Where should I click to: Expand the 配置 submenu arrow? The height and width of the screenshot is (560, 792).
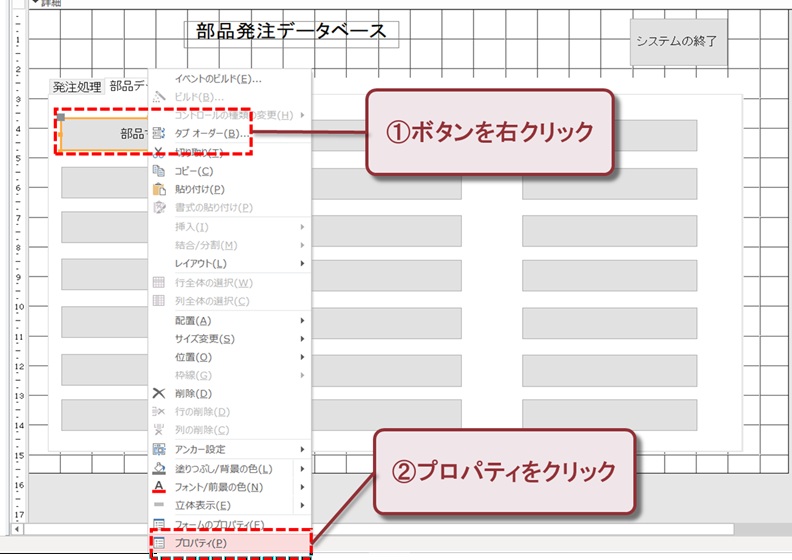302,320
